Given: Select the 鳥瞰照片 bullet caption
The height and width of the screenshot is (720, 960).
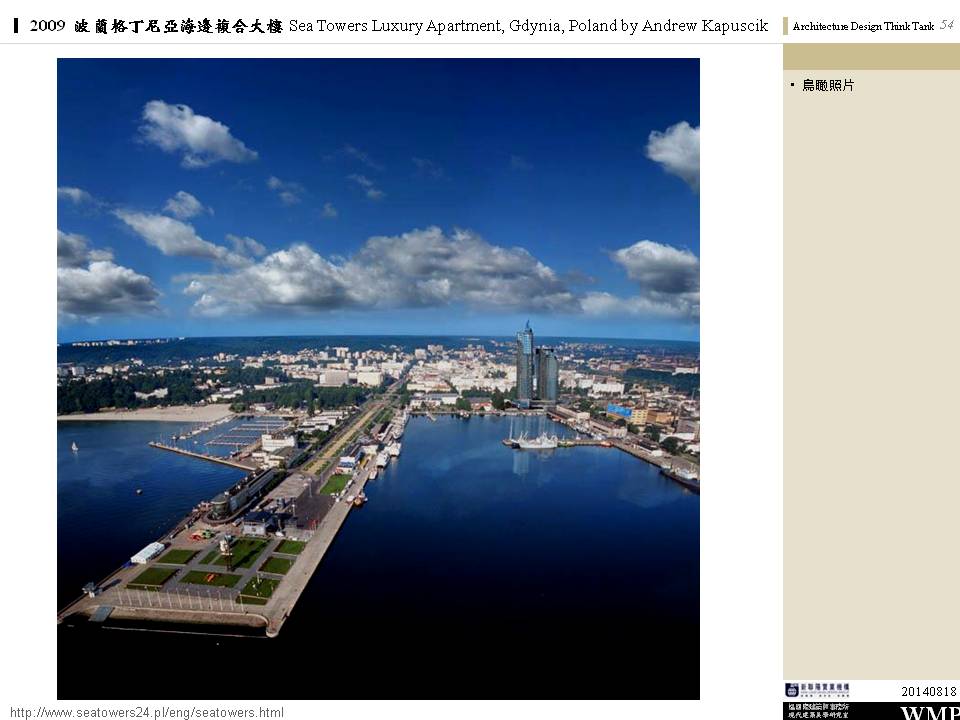Looking at the screenshot, I should (x=828, y=86).
